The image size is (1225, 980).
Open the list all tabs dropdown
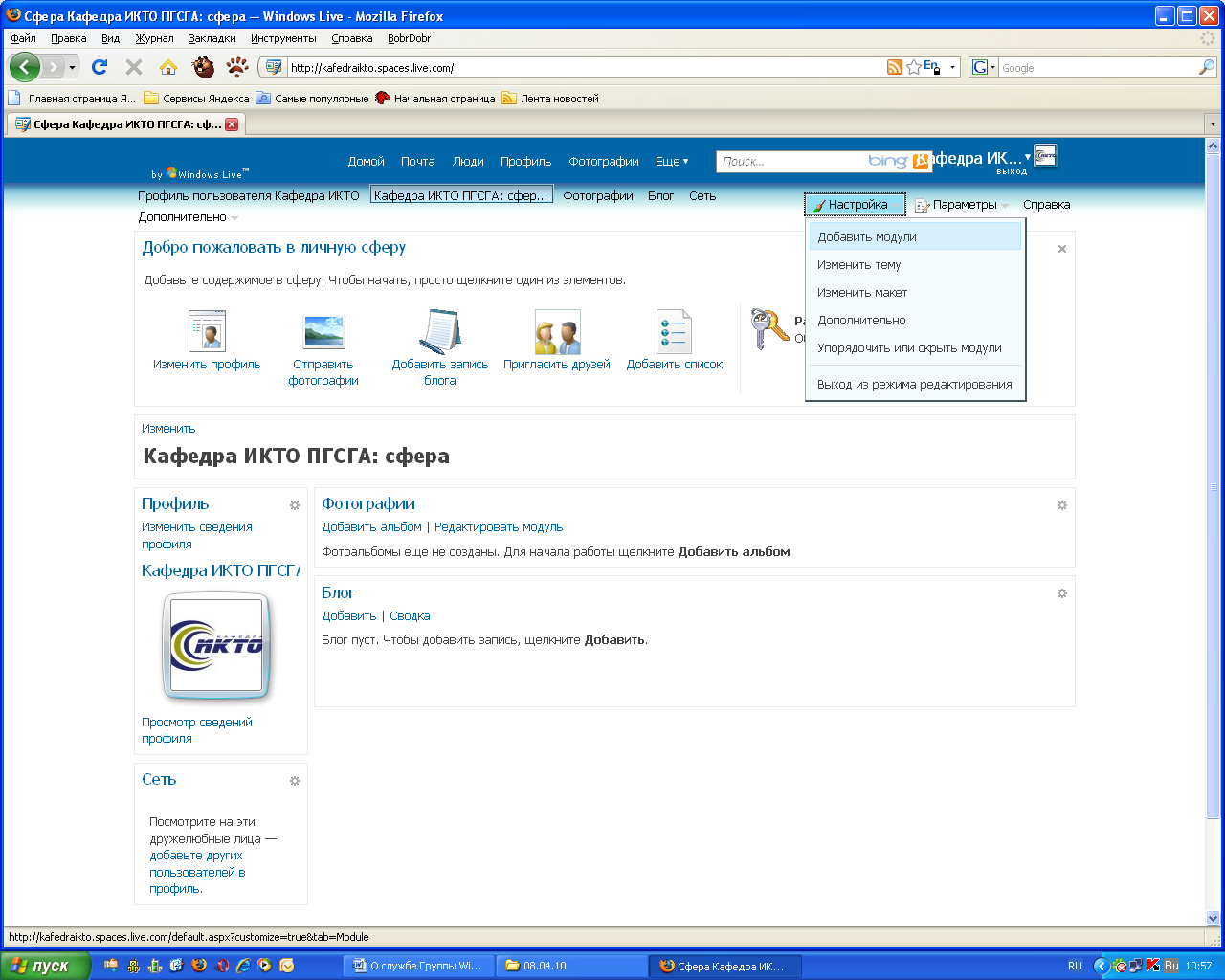coord(1213,124)
